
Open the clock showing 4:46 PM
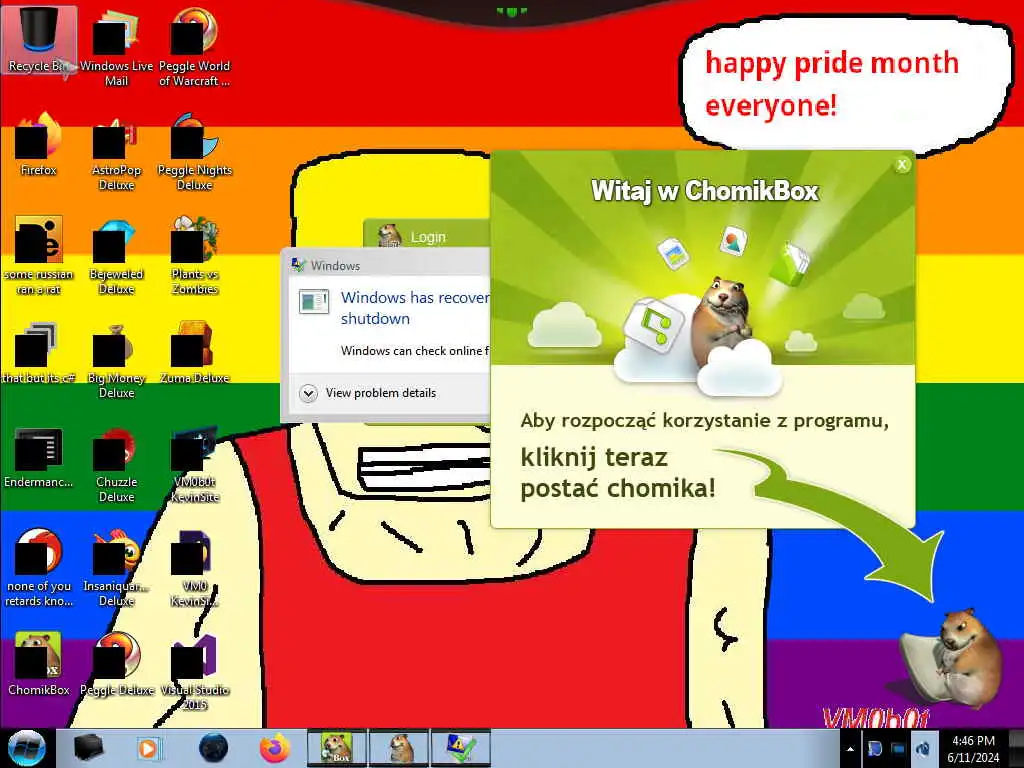pos(973,749)
